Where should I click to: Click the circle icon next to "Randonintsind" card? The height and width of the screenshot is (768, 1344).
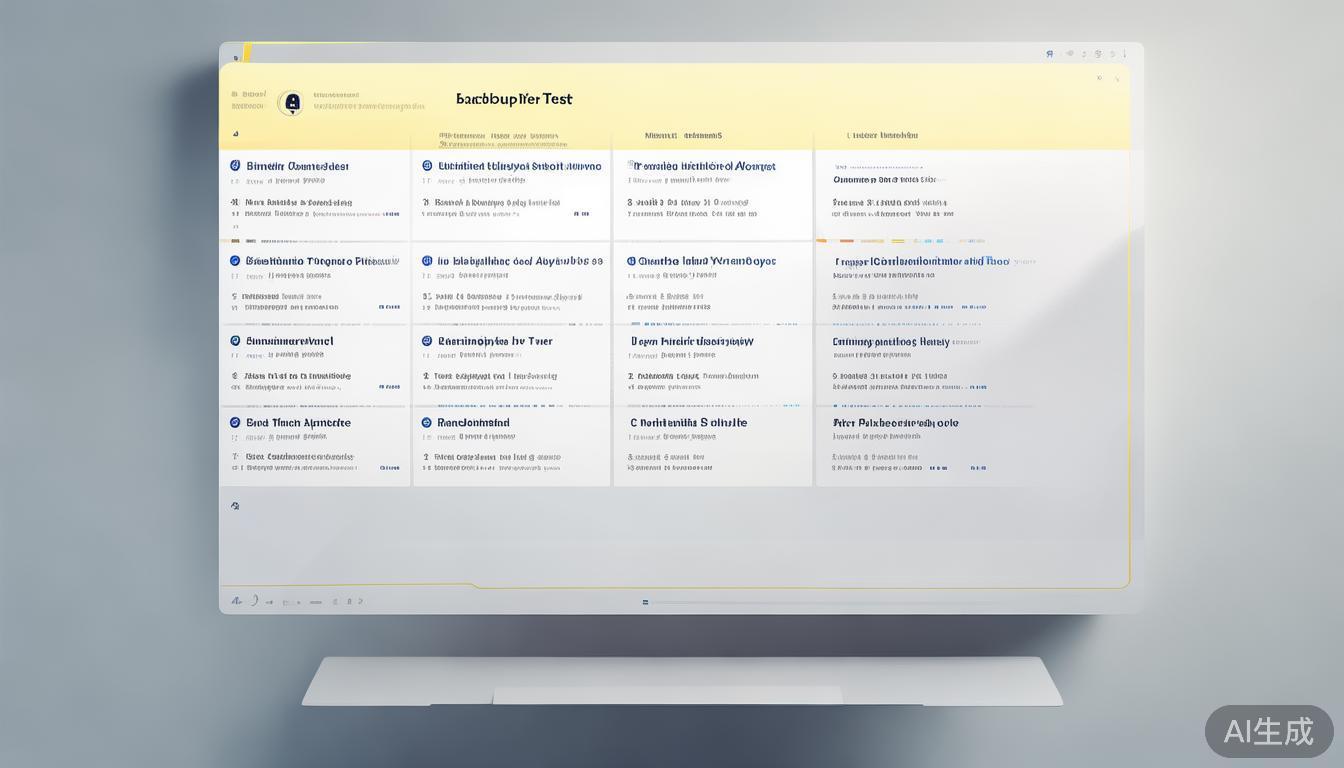[427, 423]
